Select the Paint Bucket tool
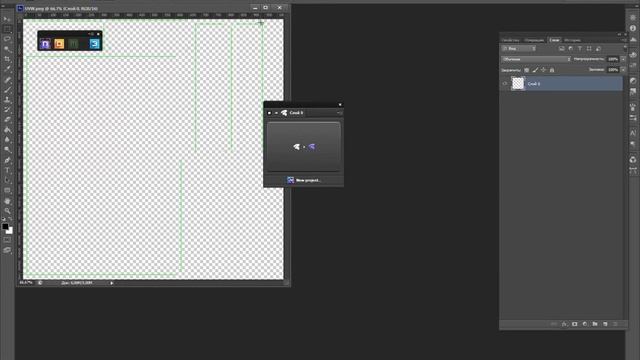Viewport: 640px width, 360px height. (x=7, y=130)
